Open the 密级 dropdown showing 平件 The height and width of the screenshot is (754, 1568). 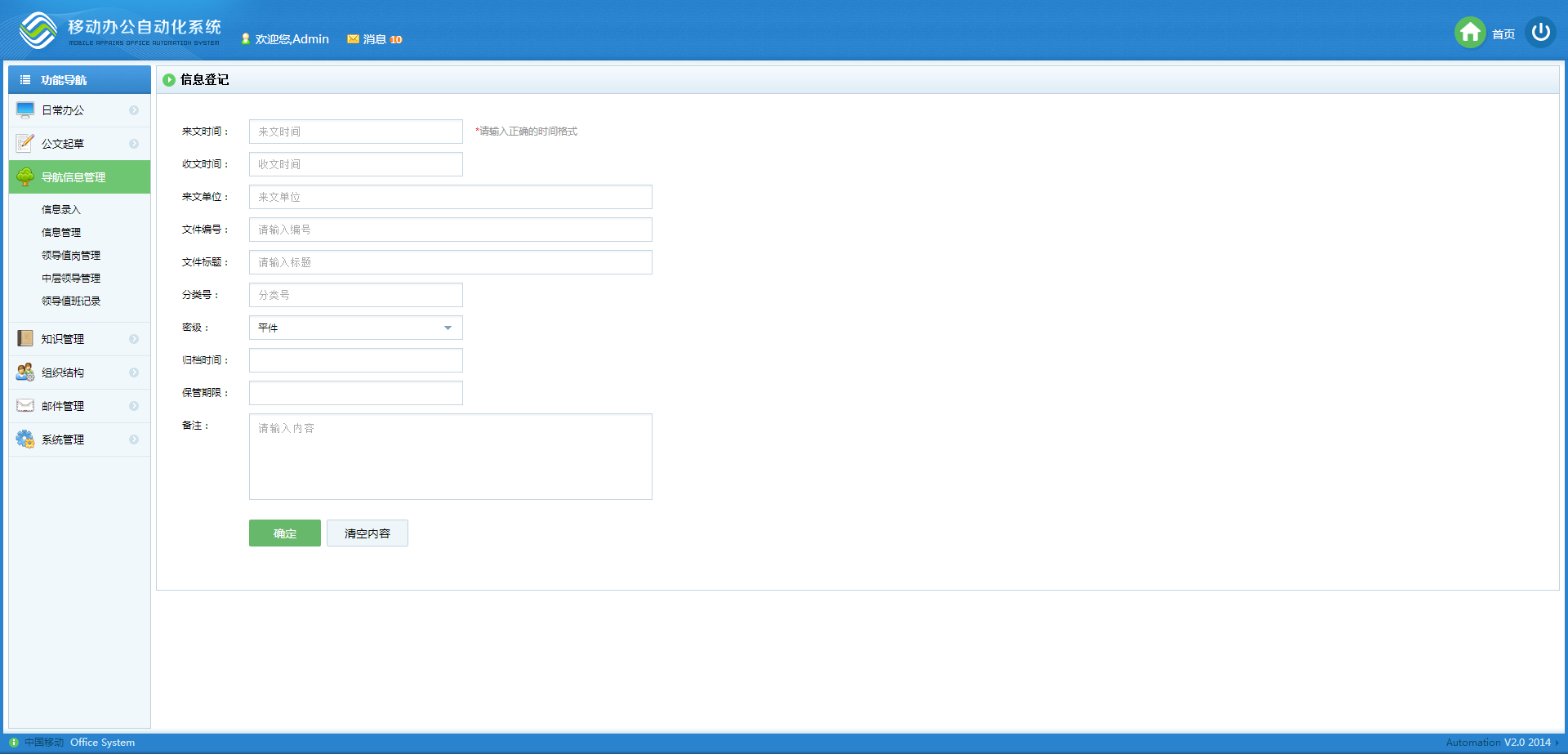tap(356, 328)
